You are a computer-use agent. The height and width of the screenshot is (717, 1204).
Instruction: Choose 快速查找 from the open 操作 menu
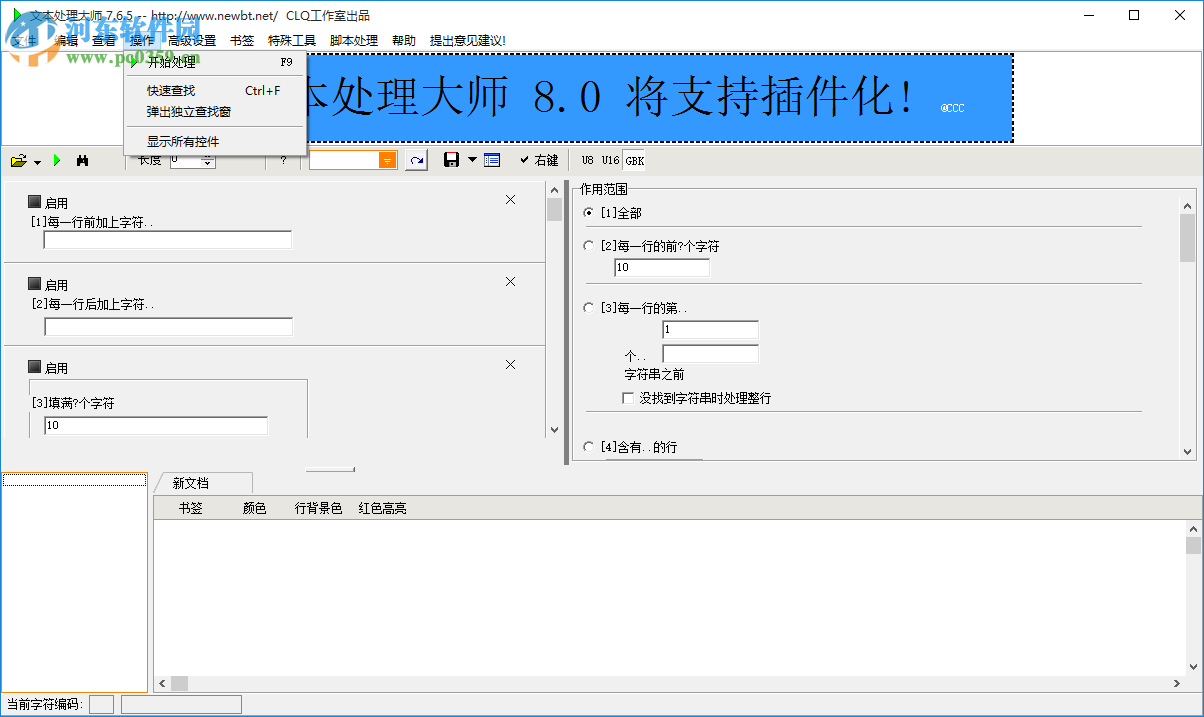pyautogui.click(x=170, y=90)
